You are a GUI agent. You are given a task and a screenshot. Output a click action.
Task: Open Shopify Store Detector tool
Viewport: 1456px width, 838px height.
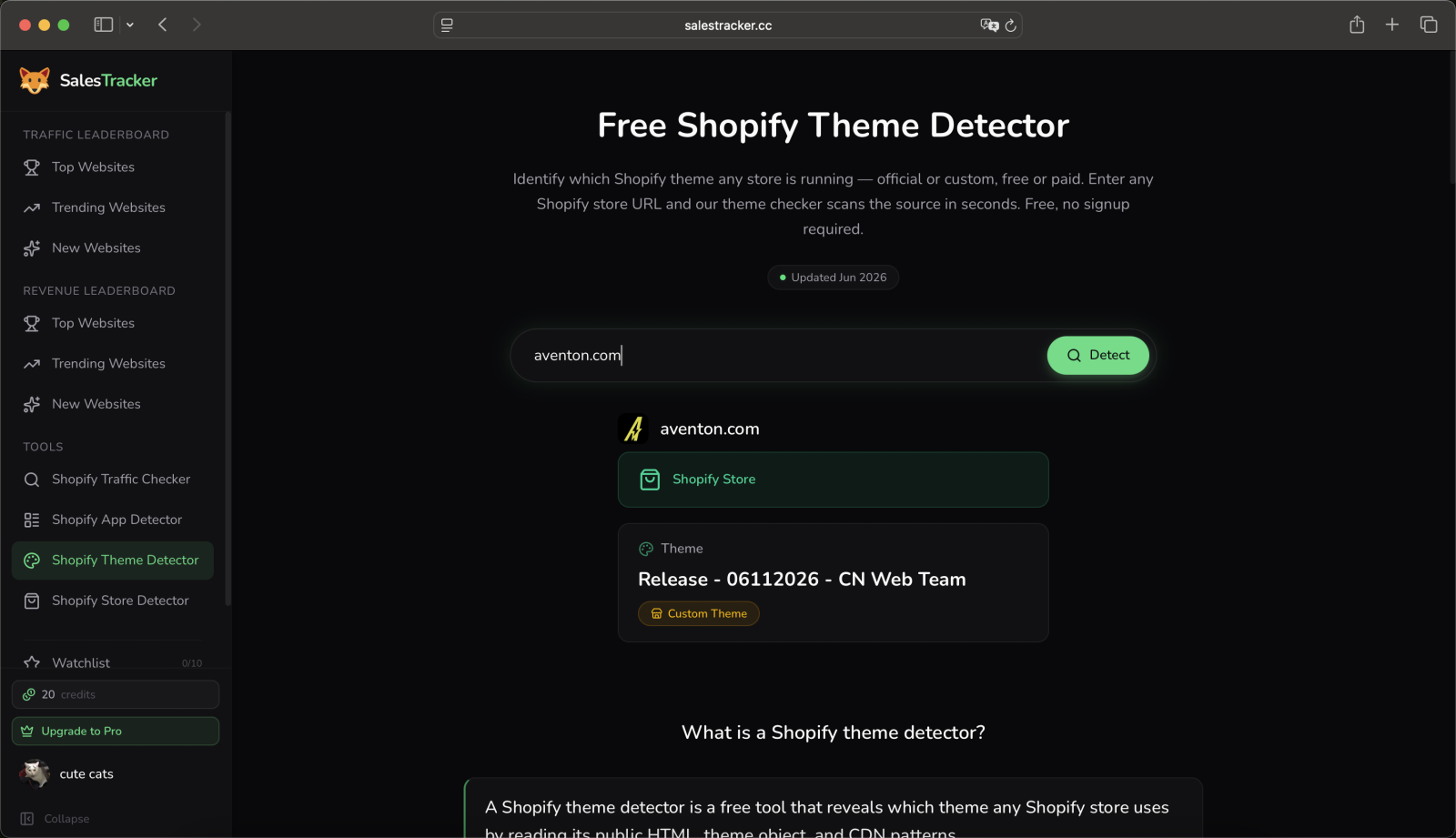(113, 601)
